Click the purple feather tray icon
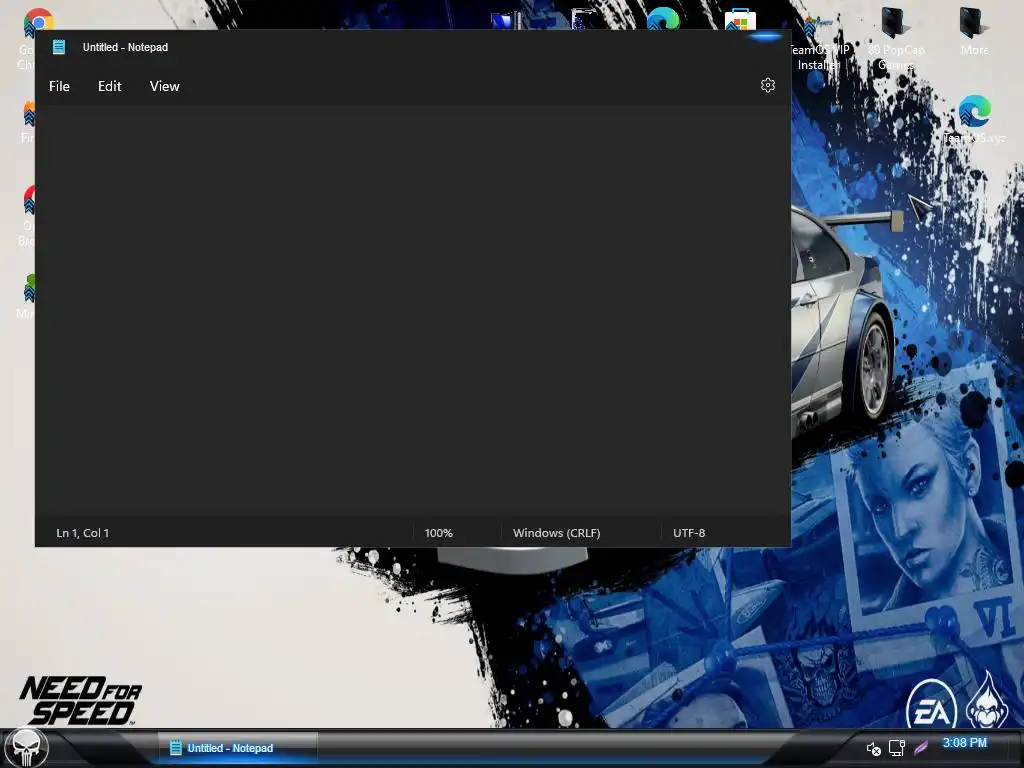Viewport: 1024px width, 768px height. (921, 747)
